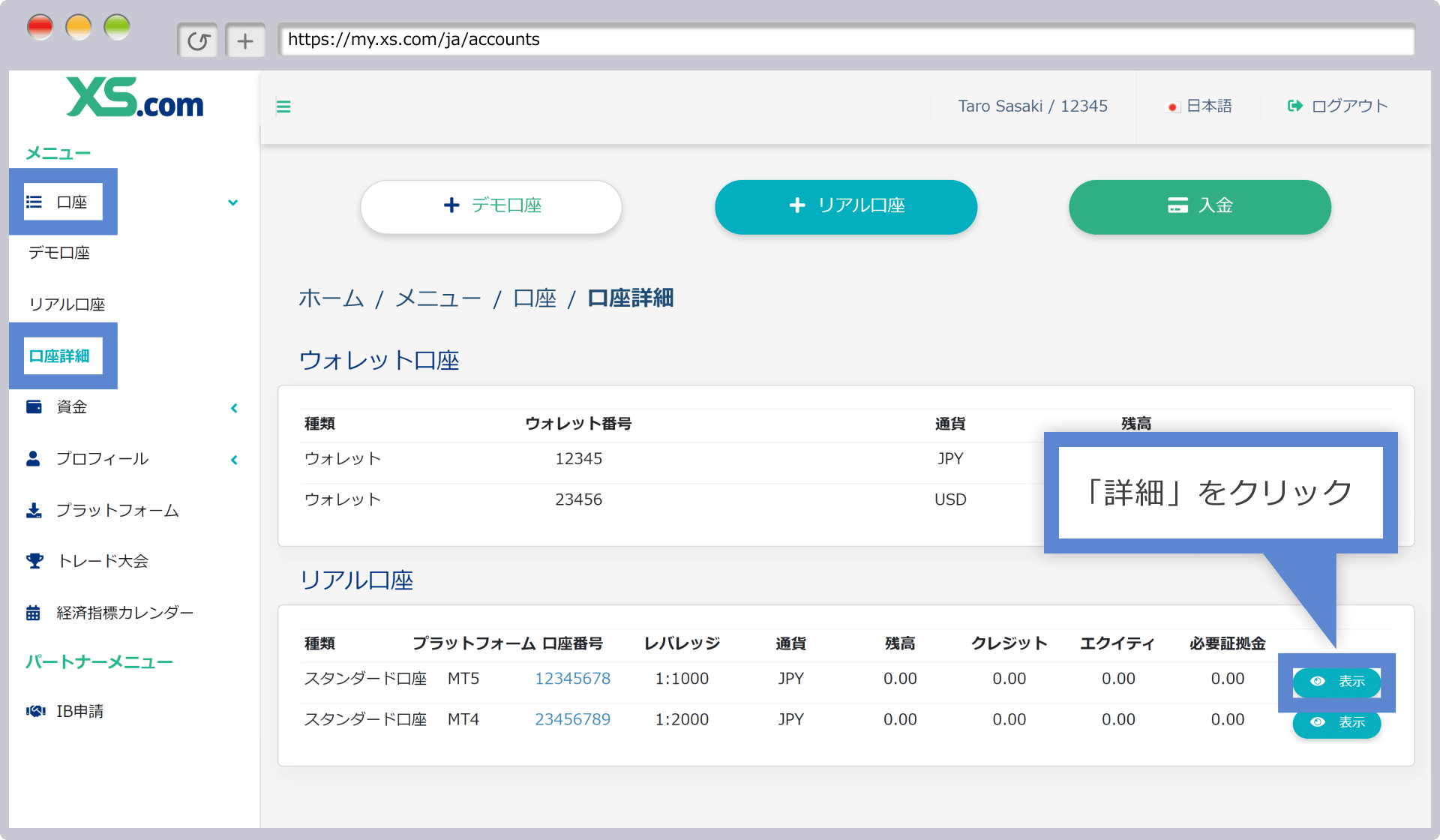Open トレード大会 in sidebar

coord(103,561)
